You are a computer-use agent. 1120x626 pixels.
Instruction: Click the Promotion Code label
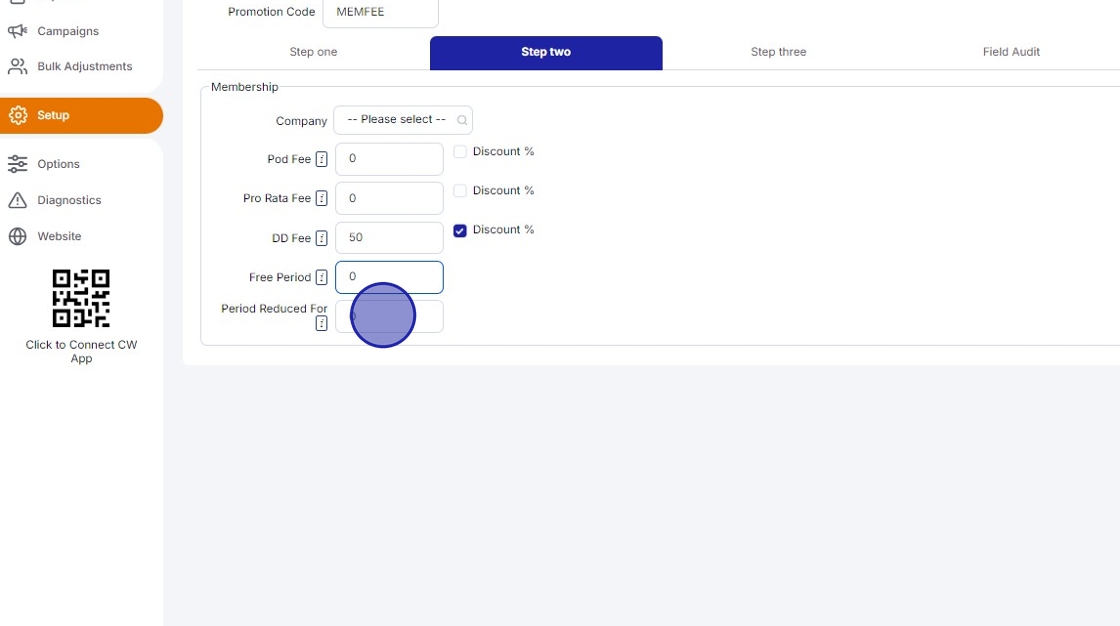tap(271, 11)
